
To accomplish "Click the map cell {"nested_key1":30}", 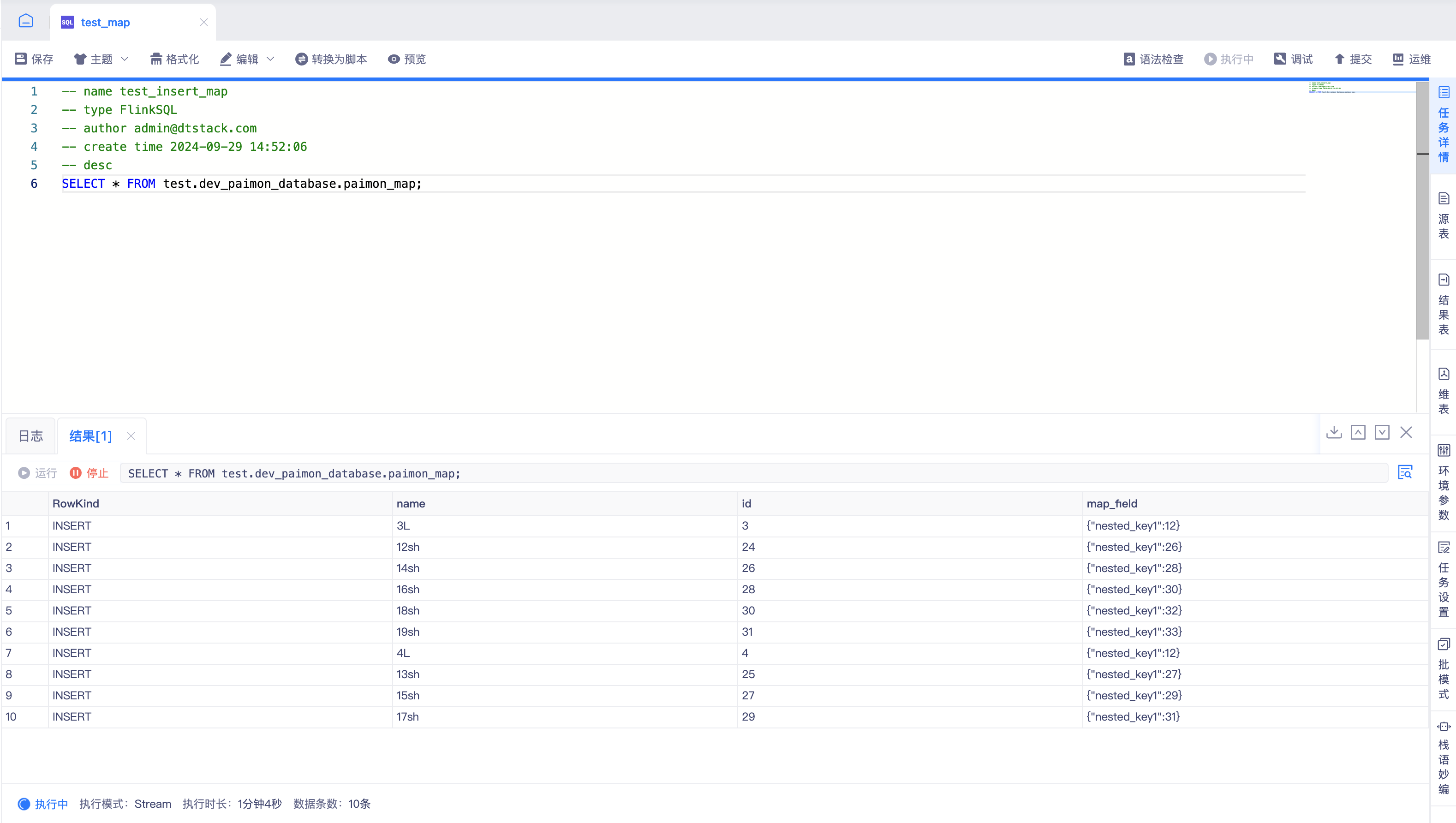I will [x=1255, y=590].
